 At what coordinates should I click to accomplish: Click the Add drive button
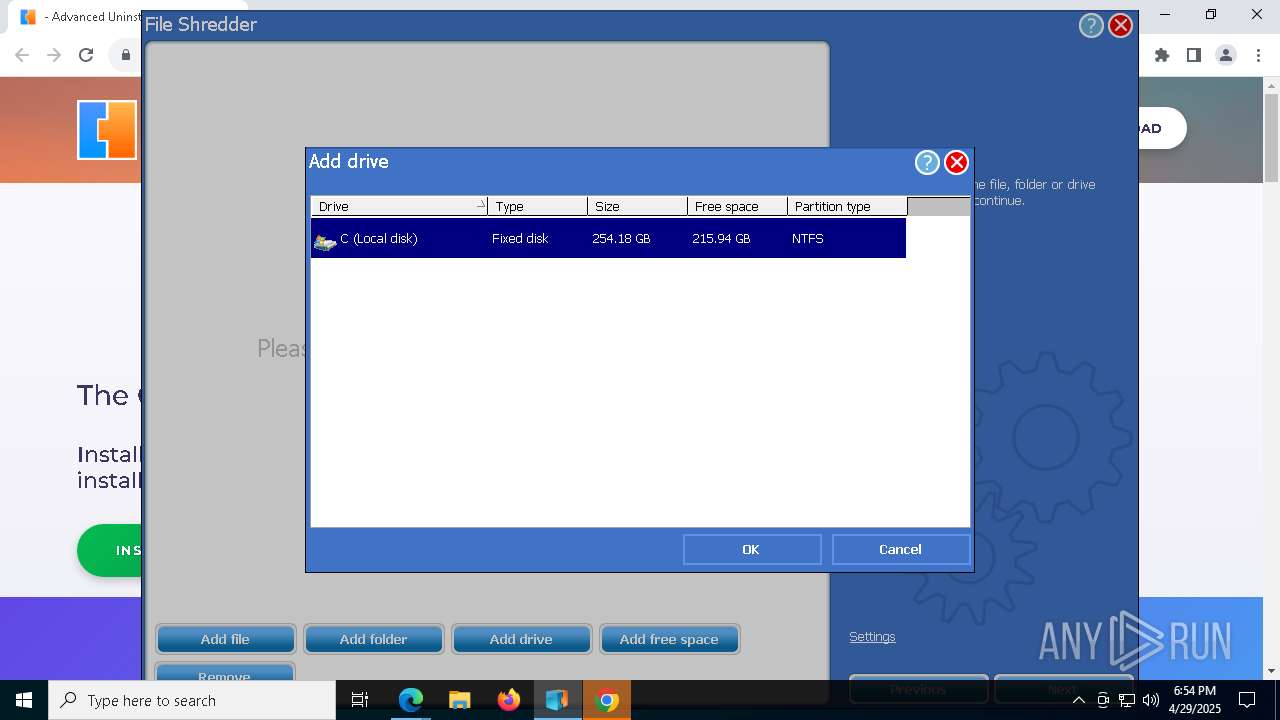[x=521, y=639]
